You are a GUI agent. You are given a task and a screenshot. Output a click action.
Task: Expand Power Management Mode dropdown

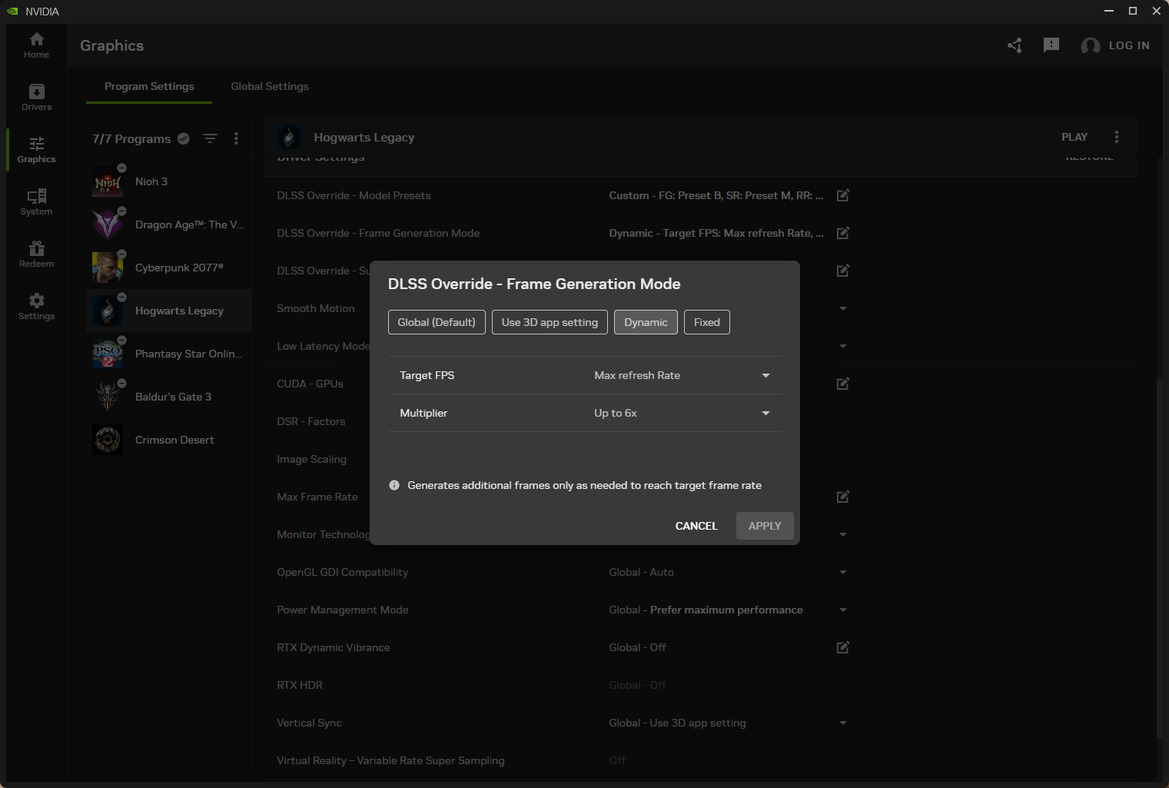tap(843, 610)
